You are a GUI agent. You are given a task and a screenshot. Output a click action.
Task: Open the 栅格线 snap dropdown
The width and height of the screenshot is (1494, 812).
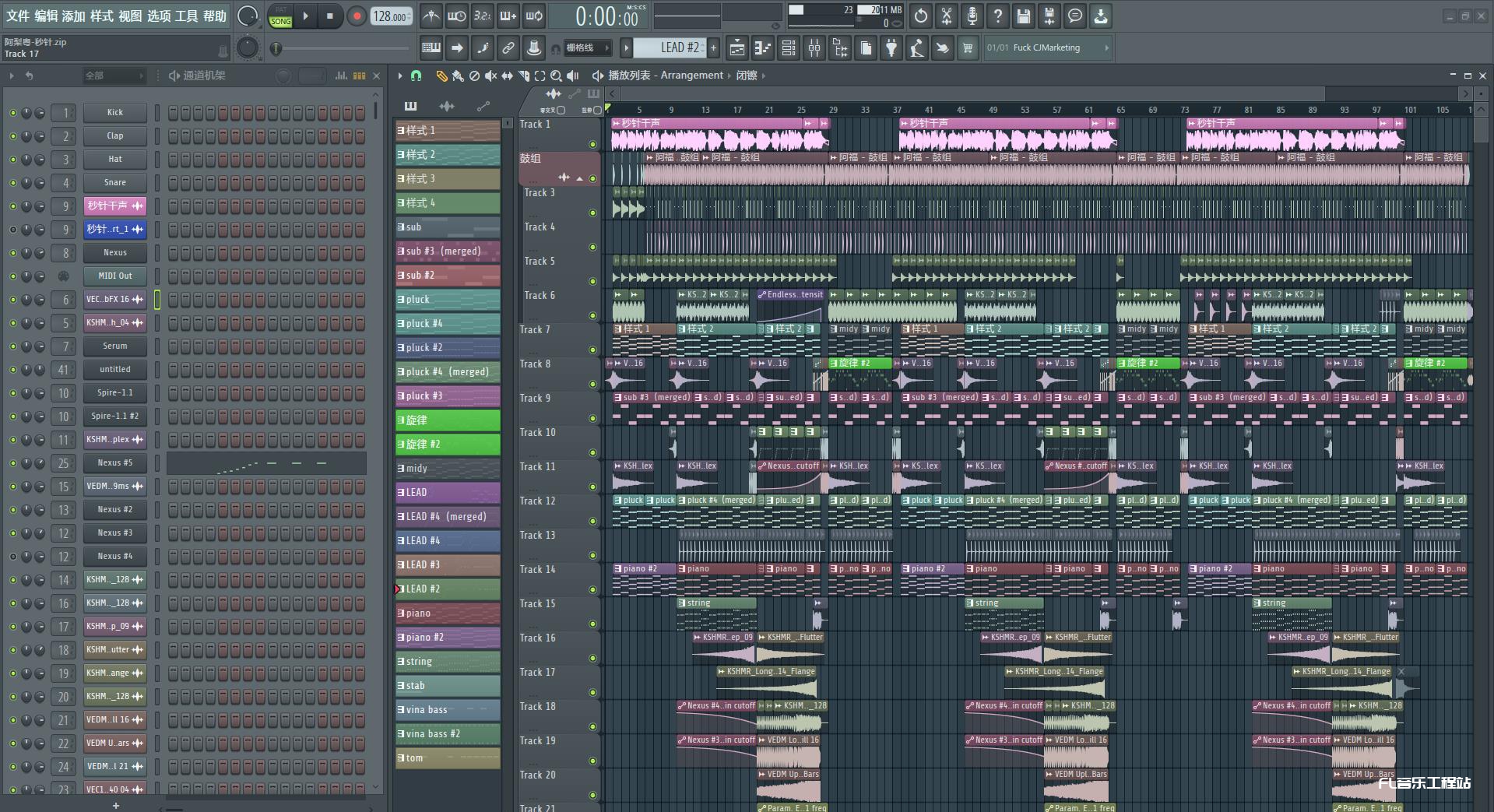pyautogui.click(x=586, y=48)
